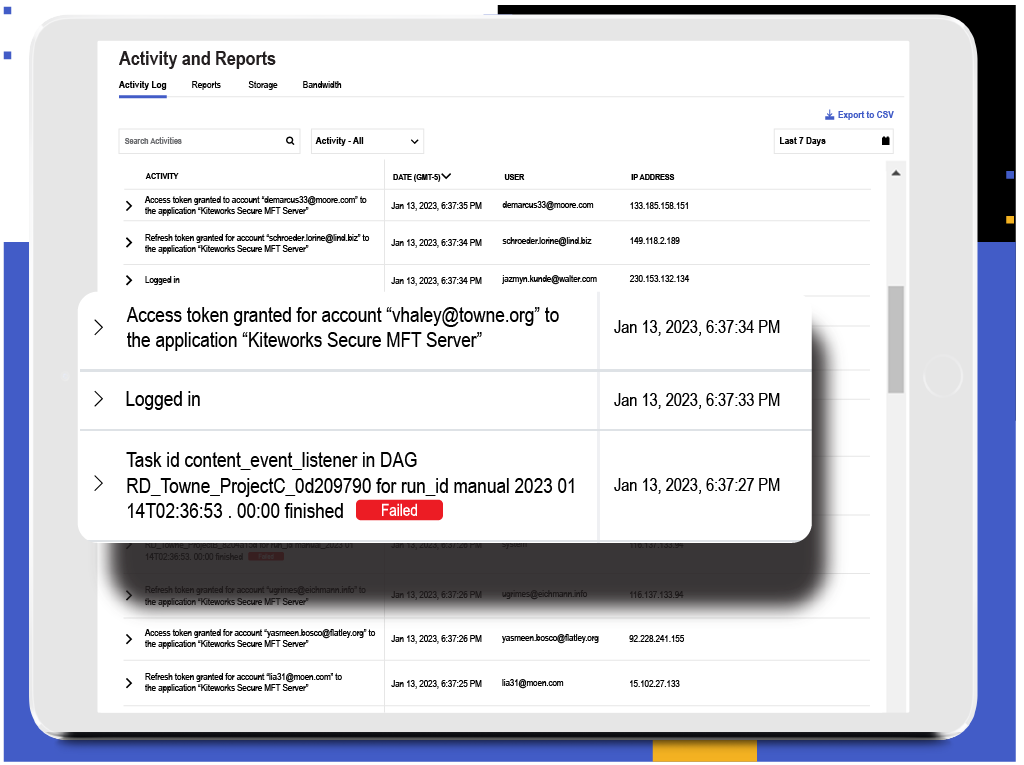This screenshot has width=1024, height=765.
Task: Click the sort arrow on DATE (GMT-5) column
Action: click(448, 177)
